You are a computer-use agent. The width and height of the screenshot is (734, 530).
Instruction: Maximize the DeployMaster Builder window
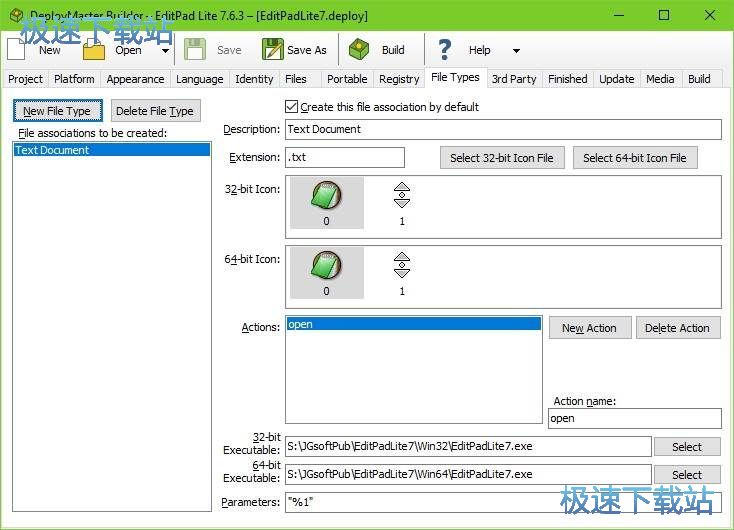(664, 15)
